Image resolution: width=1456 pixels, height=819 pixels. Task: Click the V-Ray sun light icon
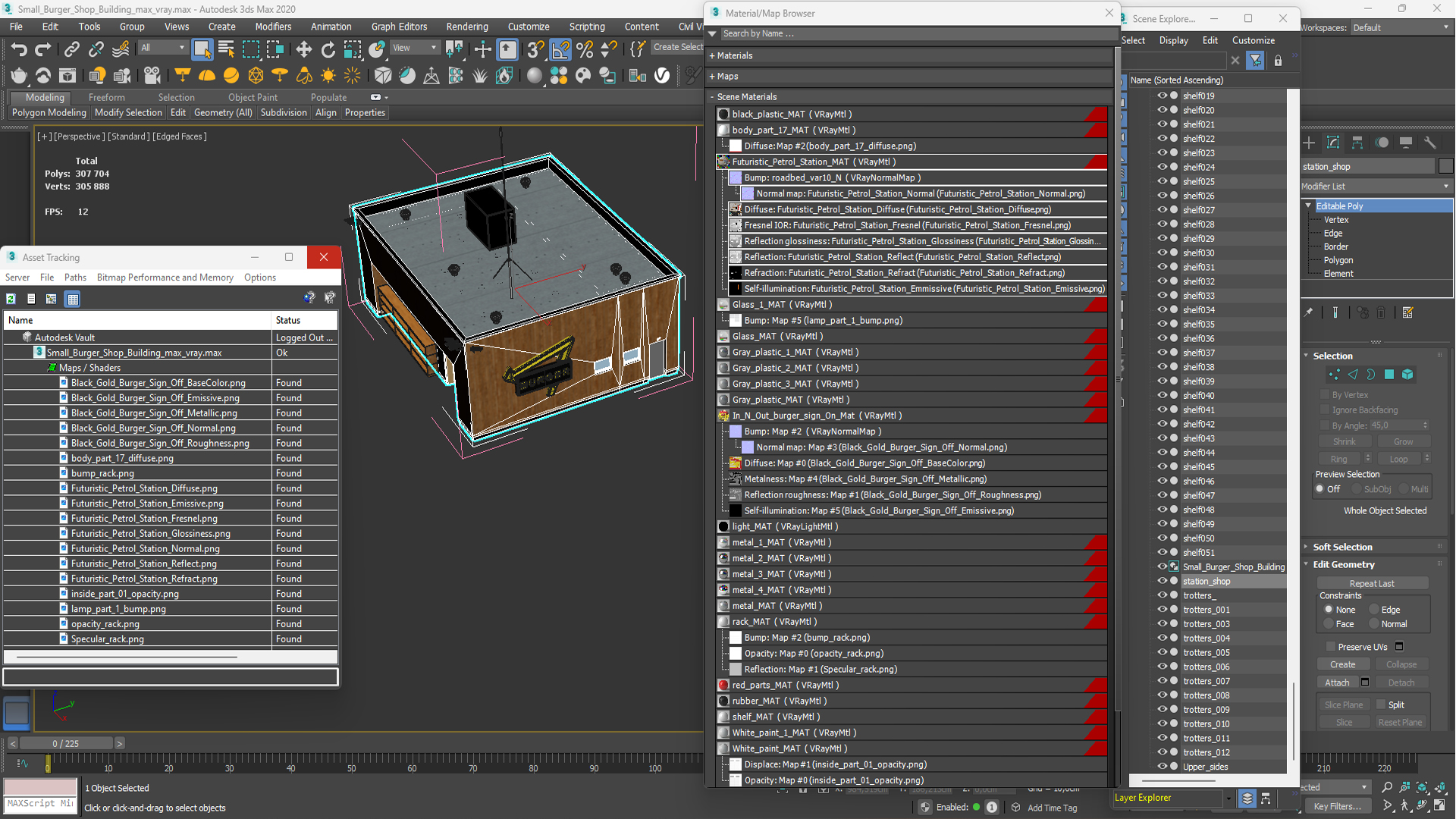[x=328, y=75]
